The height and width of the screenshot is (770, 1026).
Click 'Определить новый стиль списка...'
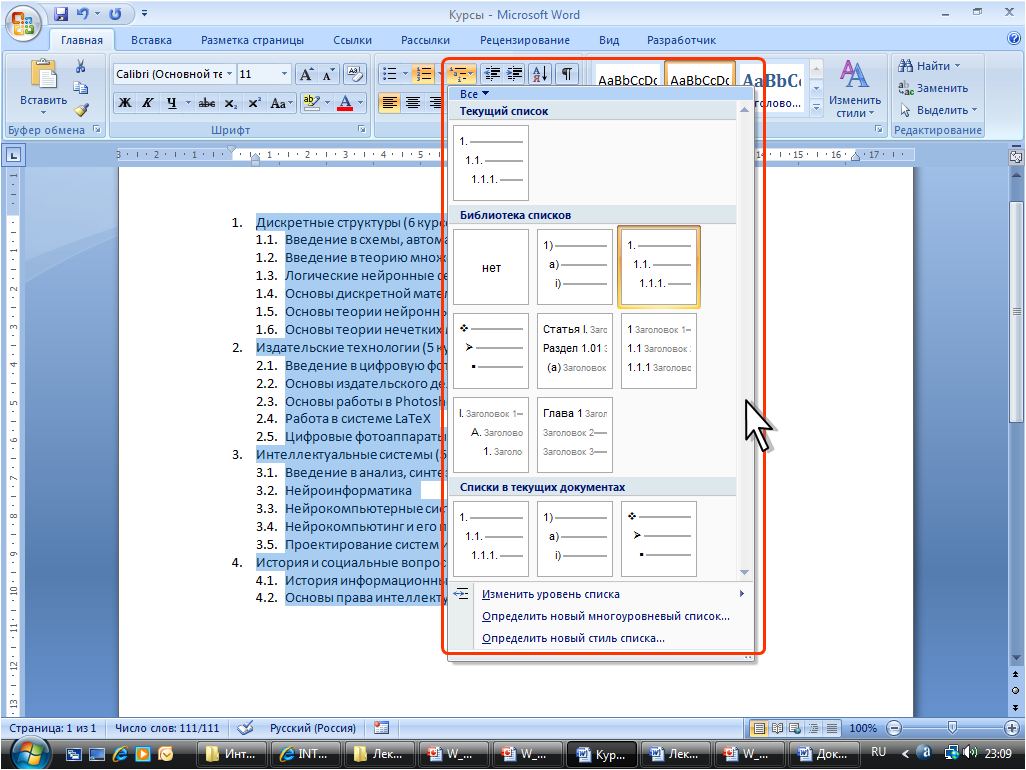point(573,638)
